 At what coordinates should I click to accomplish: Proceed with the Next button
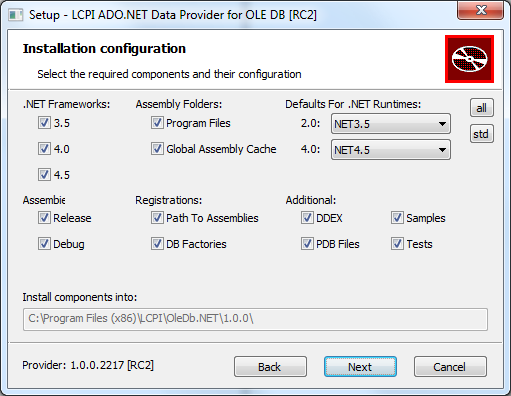pos(360,367)
